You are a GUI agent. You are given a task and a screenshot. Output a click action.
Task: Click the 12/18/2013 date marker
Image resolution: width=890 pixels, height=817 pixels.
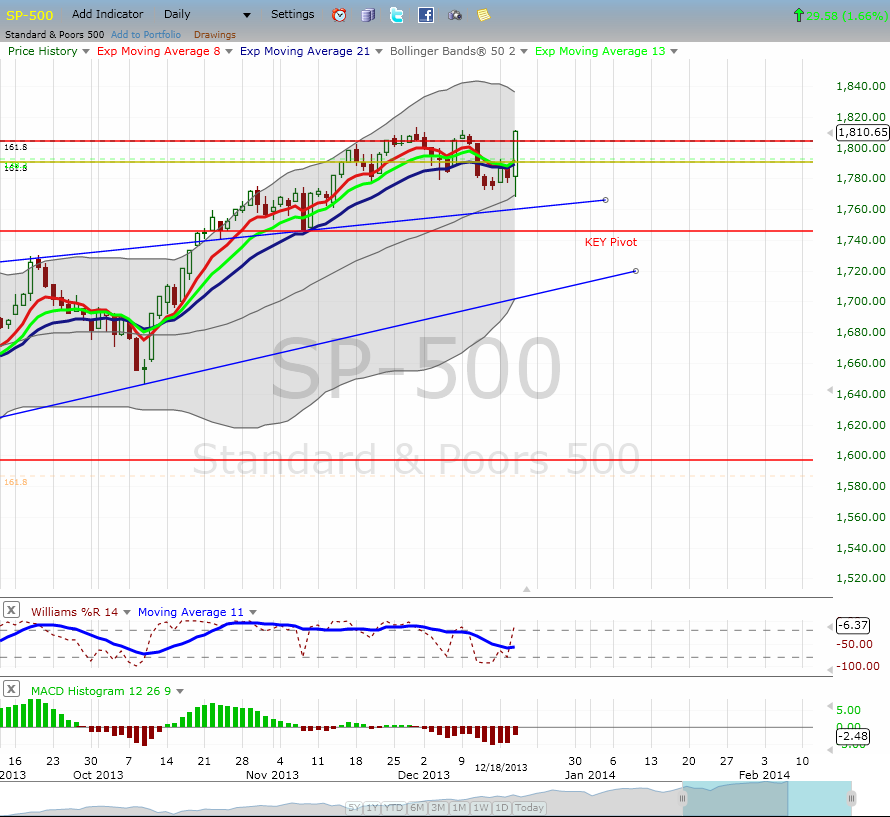[x=501, y=768]
